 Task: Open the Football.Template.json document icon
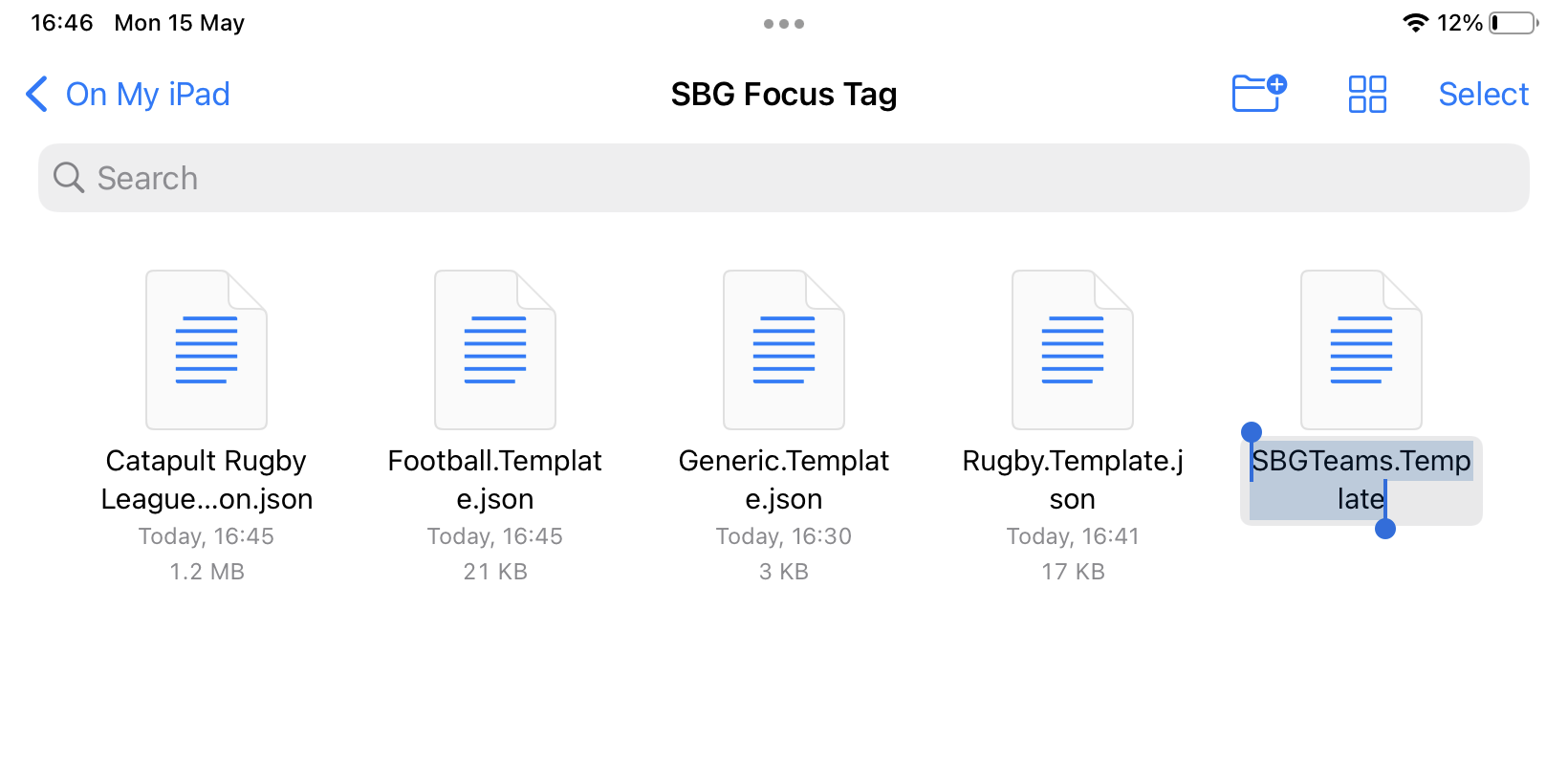(x=495, y=350)
